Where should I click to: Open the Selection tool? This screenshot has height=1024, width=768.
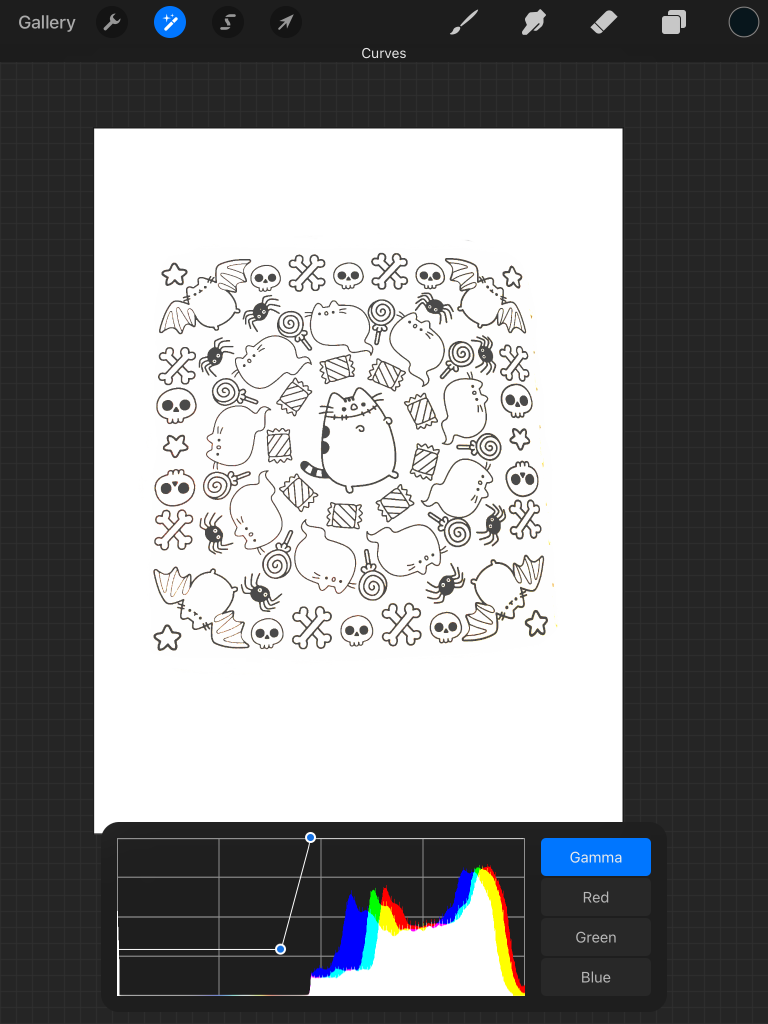[228, 22]
